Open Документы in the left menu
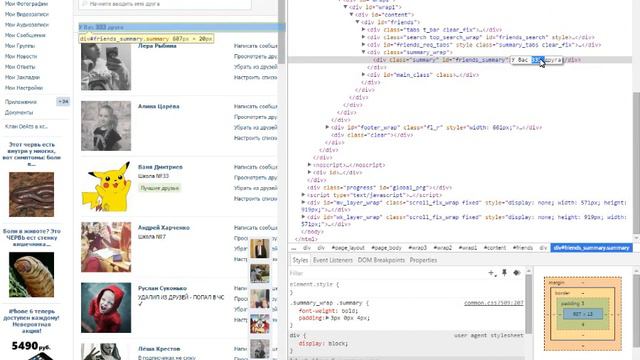Screen dimensions: 640x360 pos(19,112)
